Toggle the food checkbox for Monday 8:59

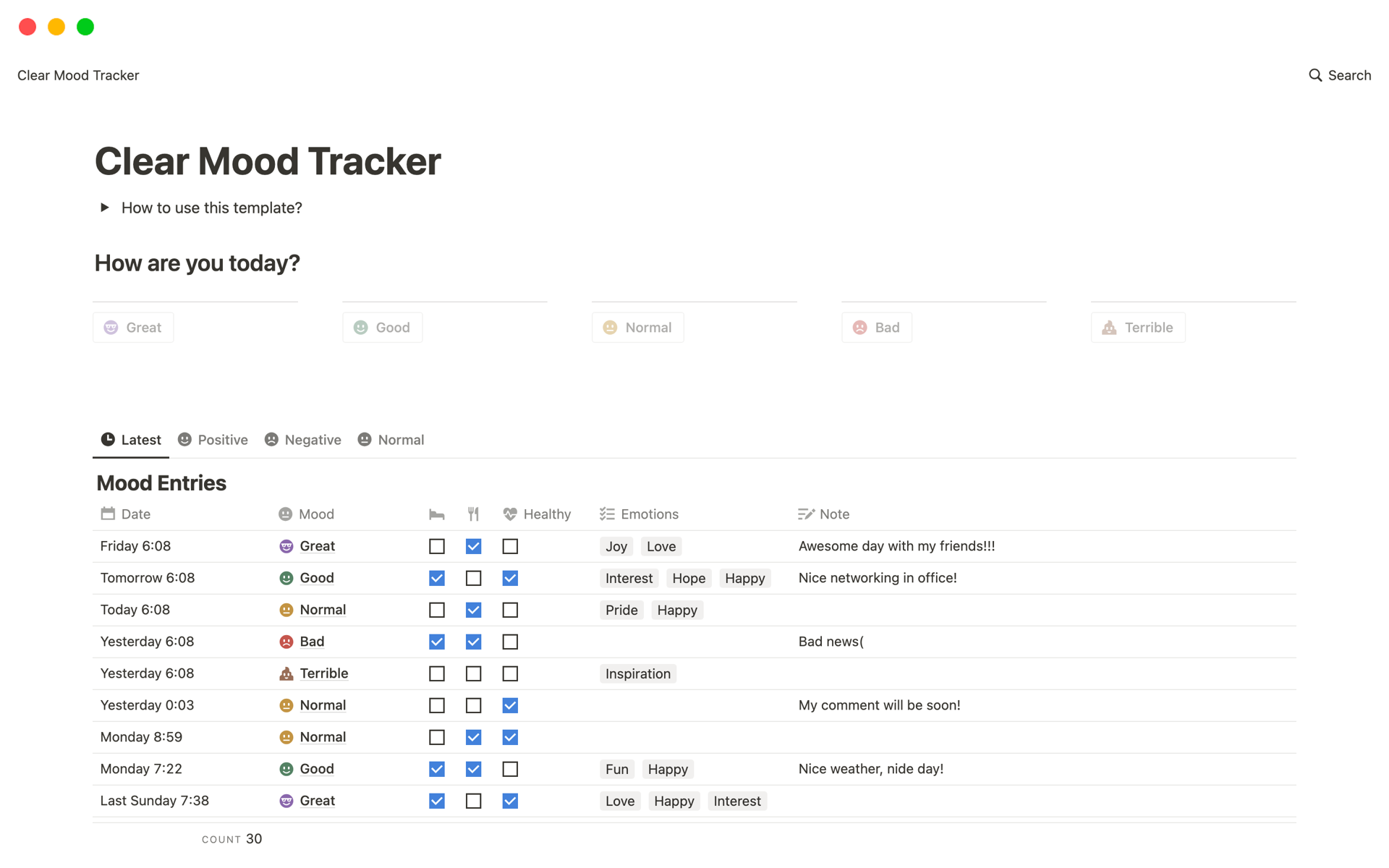coord(473,737)
